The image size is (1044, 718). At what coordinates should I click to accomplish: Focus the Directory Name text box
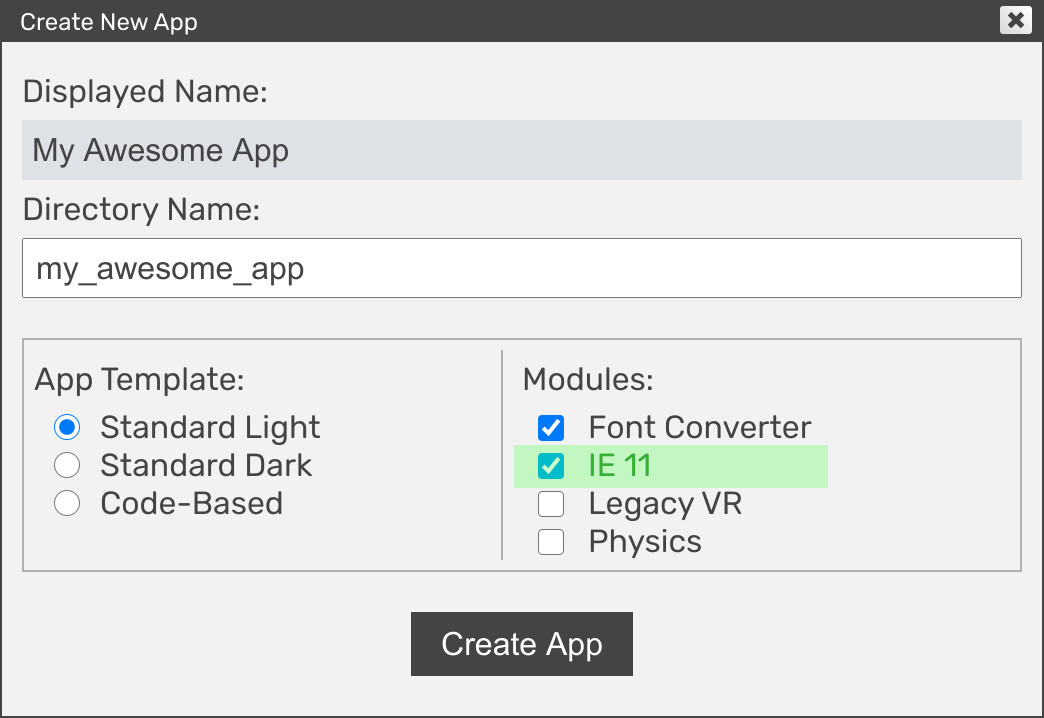tap(521, 268)
